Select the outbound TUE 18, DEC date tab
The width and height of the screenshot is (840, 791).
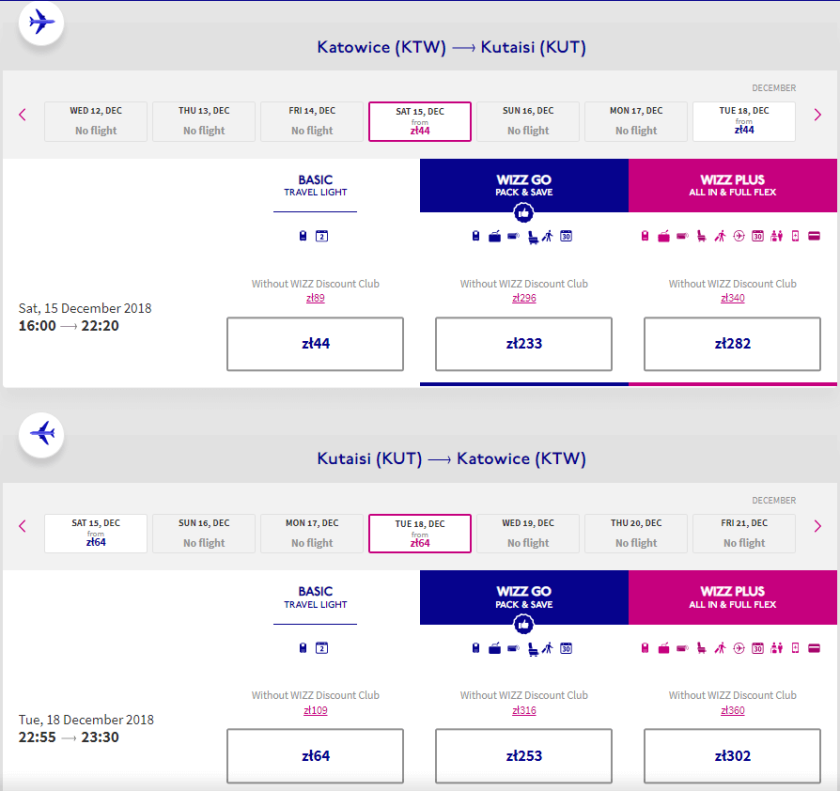click(x=744, y=122)
